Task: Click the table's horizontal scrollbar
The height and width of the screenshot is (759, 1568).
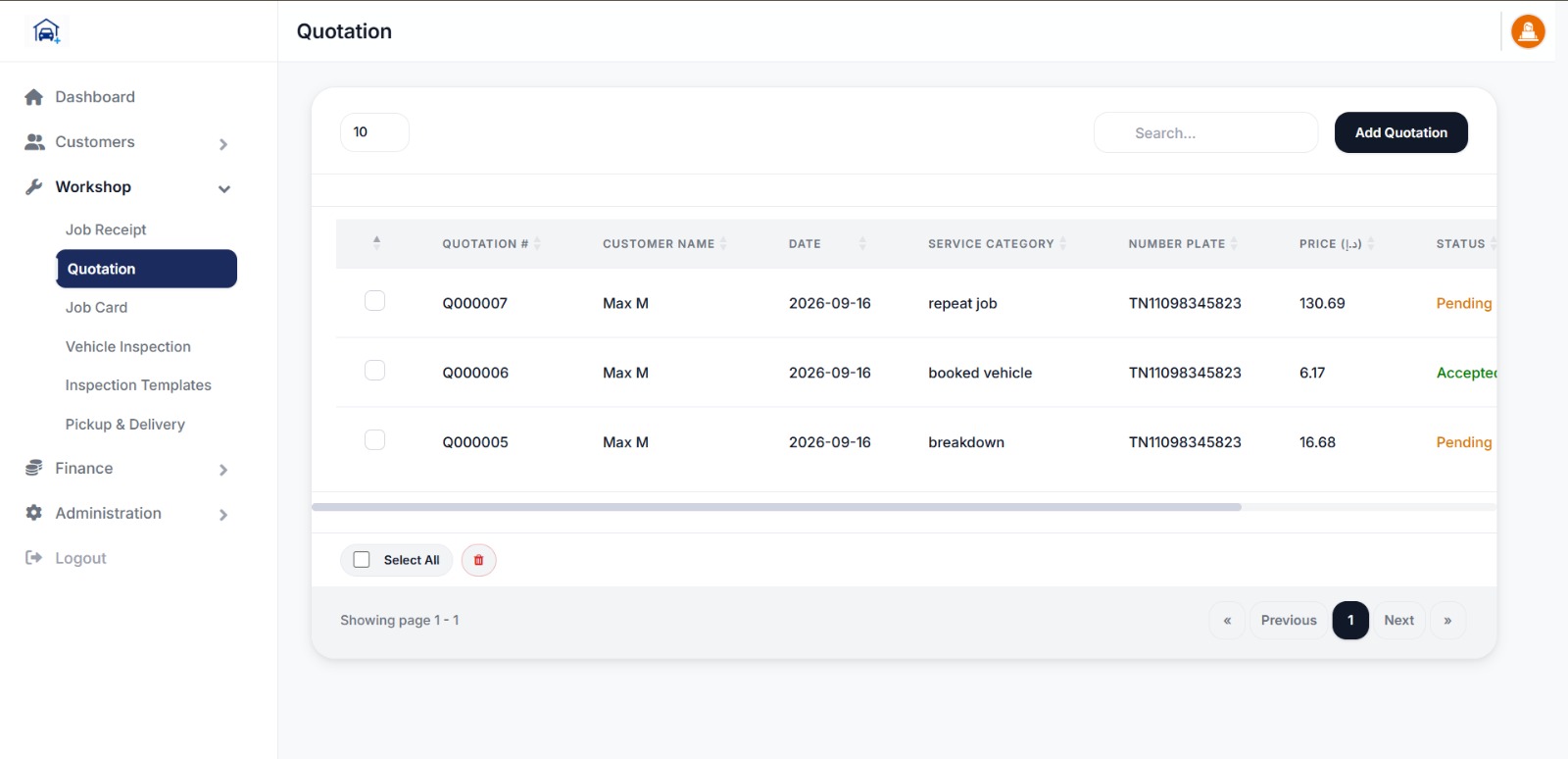Action: 776,507
